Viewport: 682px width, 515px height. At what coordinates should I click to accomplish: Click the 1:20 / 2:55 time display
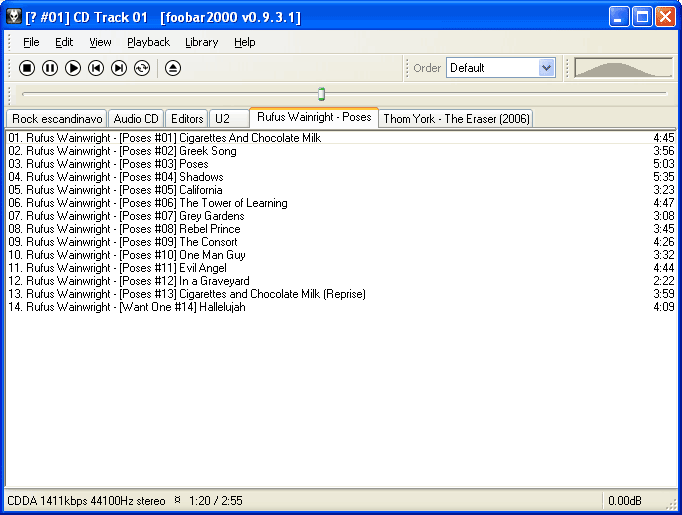tap(216, 501)
